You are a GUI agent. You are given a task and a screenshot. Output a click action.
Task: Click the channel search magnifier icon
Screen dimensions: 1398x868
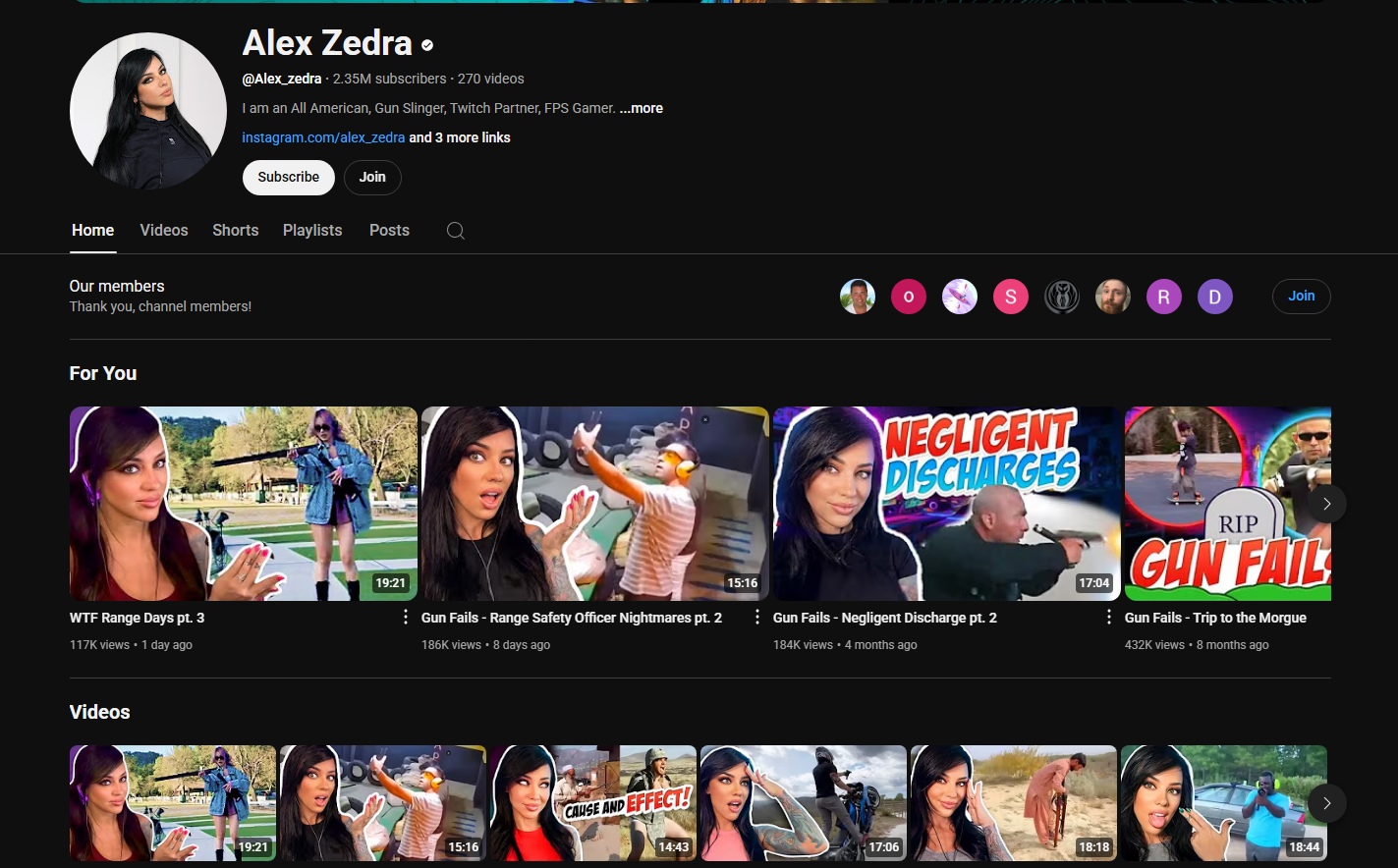[x=456, y=231]
